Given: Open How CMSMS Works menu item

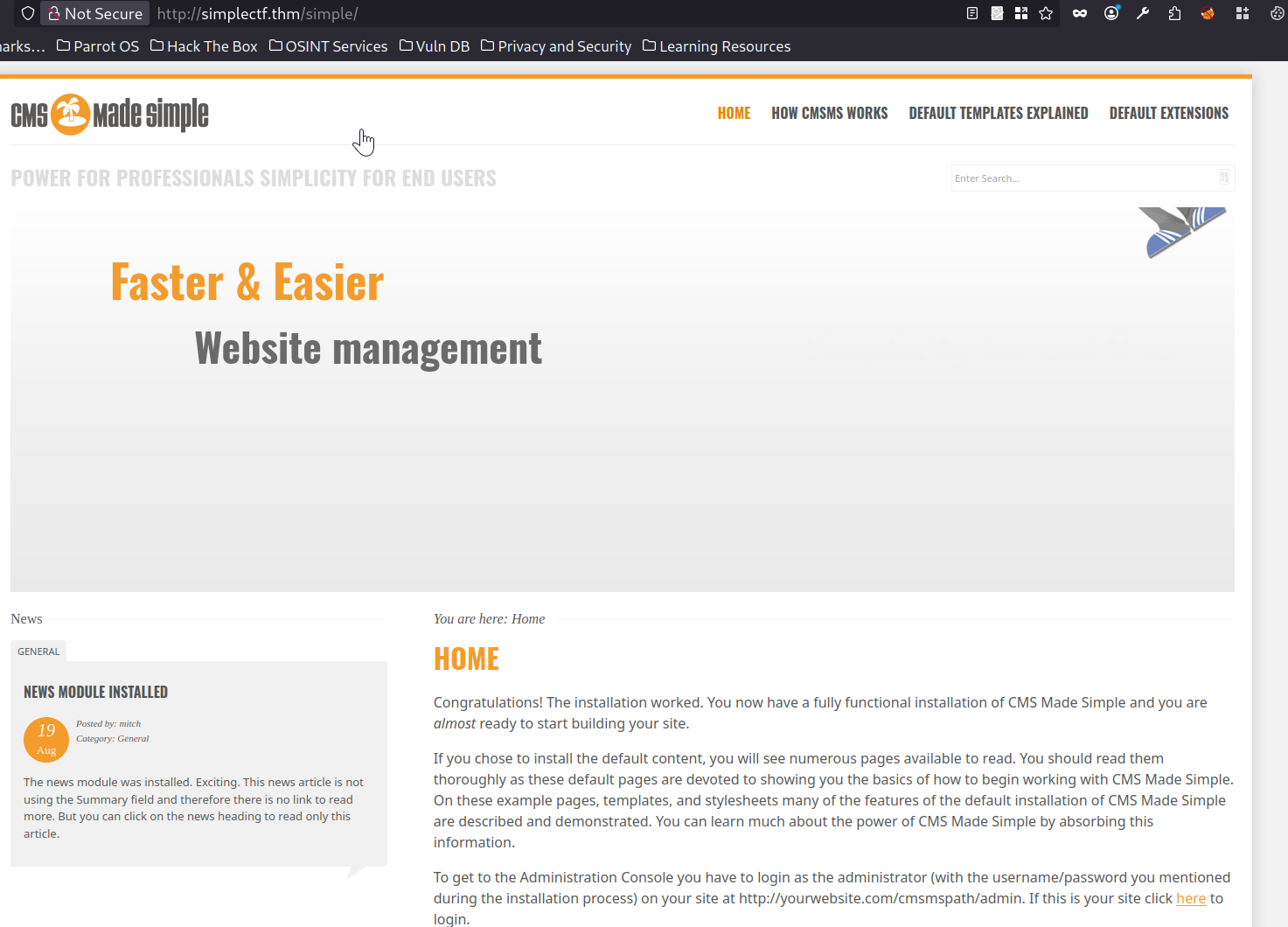Looking at the screenshot, I should (829, 113).
